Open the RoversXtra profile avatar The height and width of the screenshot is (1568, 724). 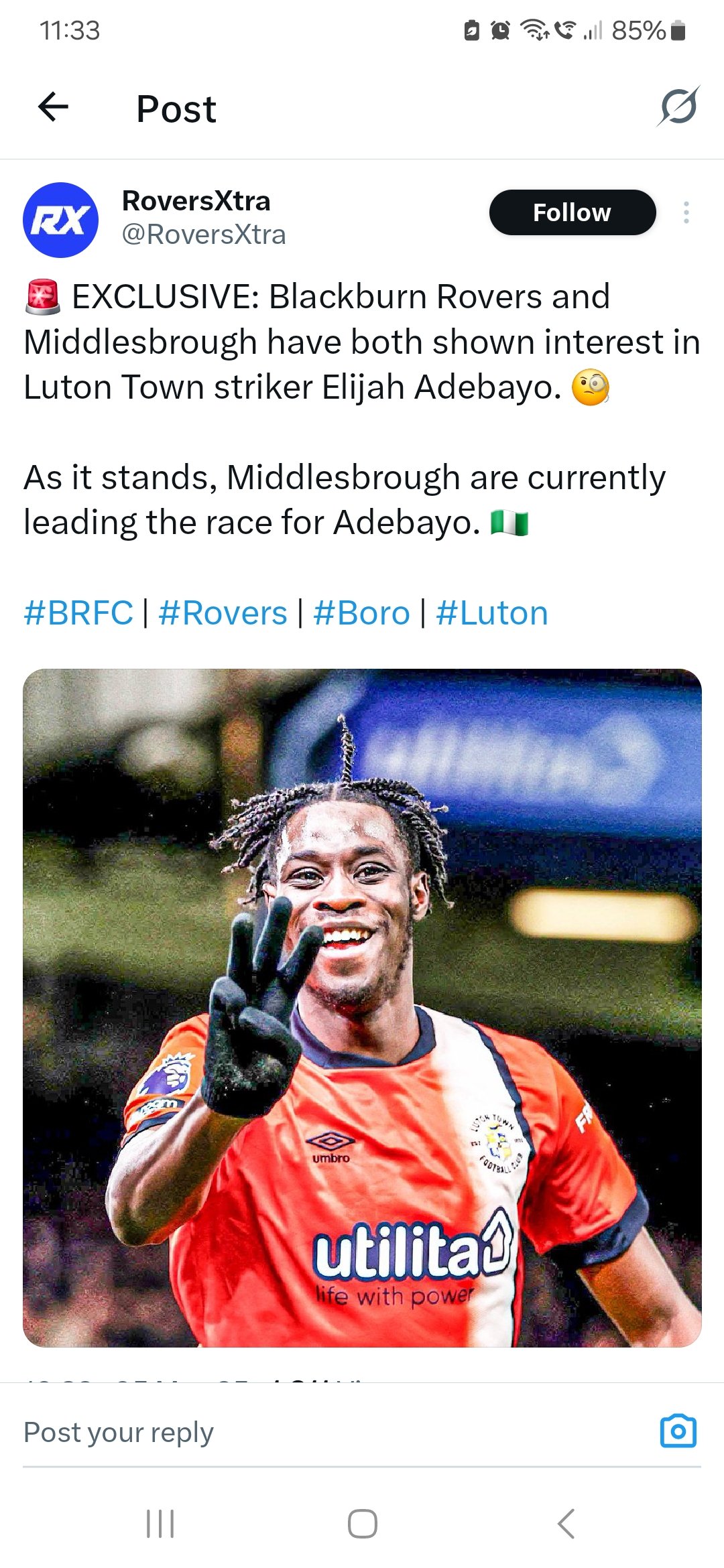click(x=61, y=220)
